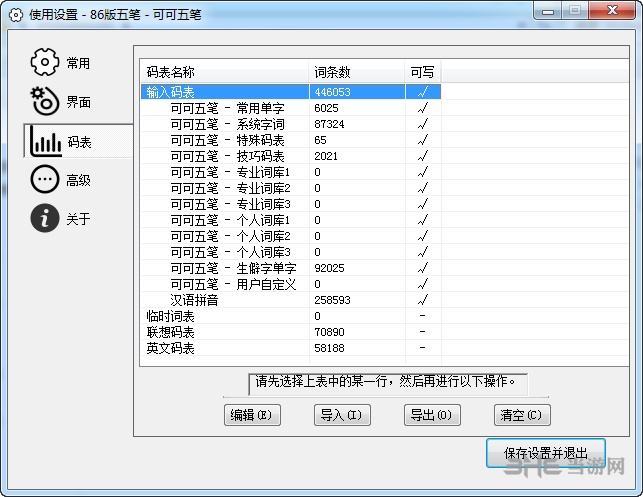Select 可可五笔 - 常用单字 row
Screen dimensions: 643x497
pyautogui.click(x=291, y=108)
